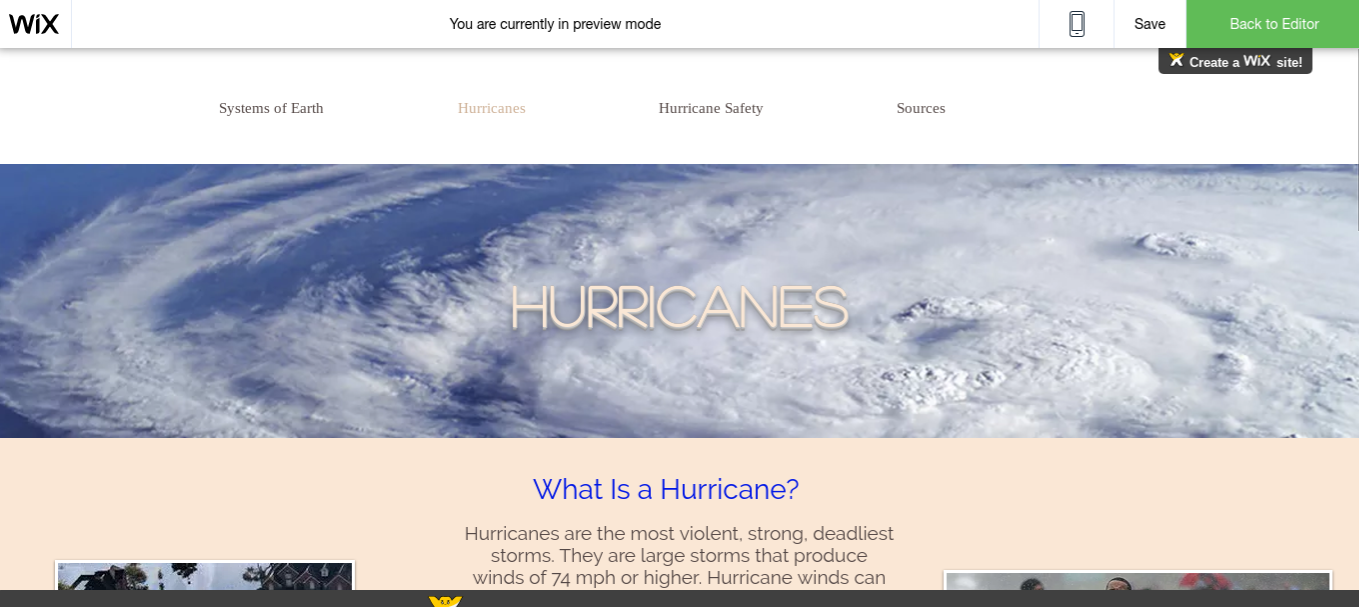1359x607 pixels.
Task: Click the 'WiX' word in the banner
Action: (x=1257, y=61)
